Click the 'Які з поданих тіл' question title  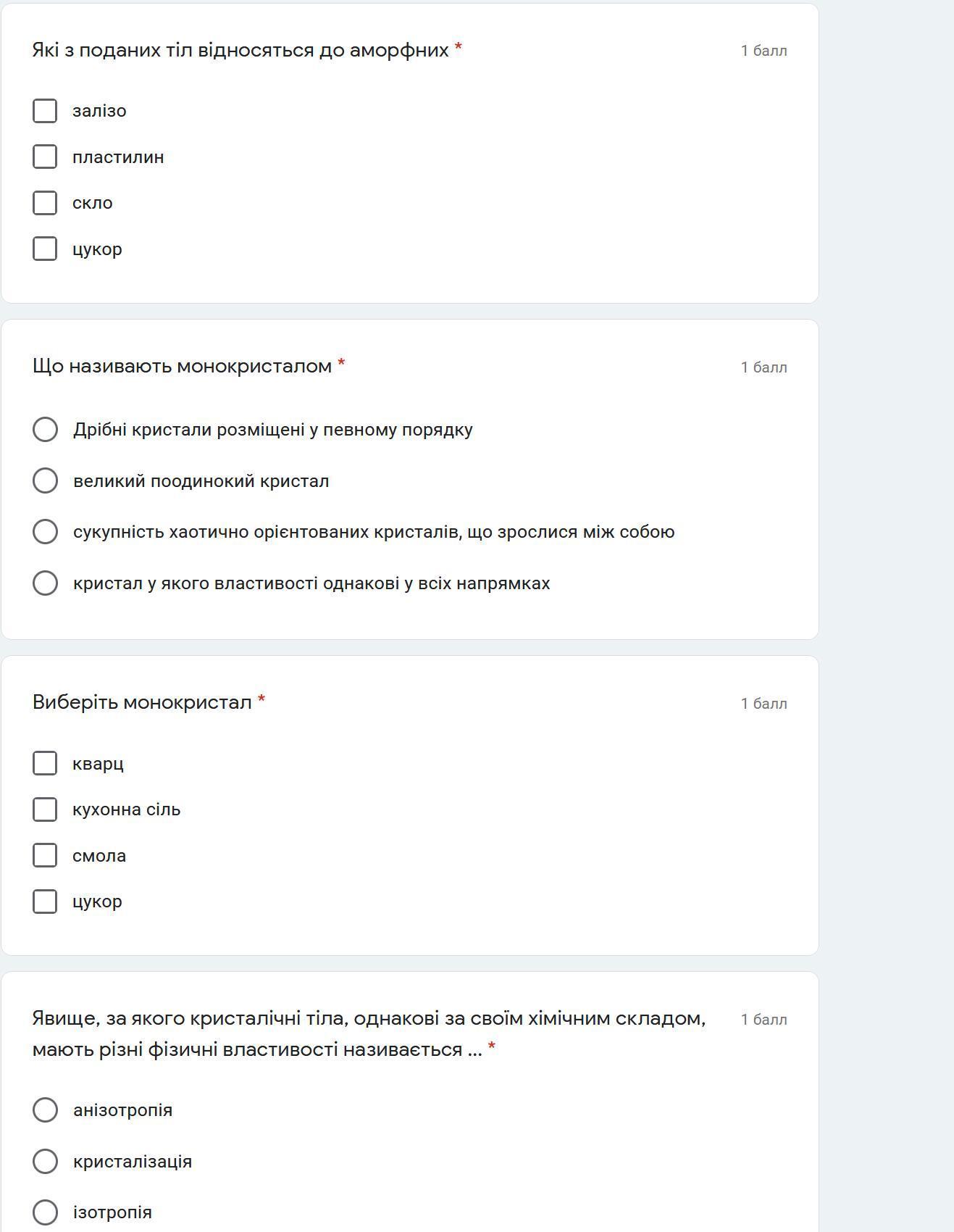tap(240, 50)
